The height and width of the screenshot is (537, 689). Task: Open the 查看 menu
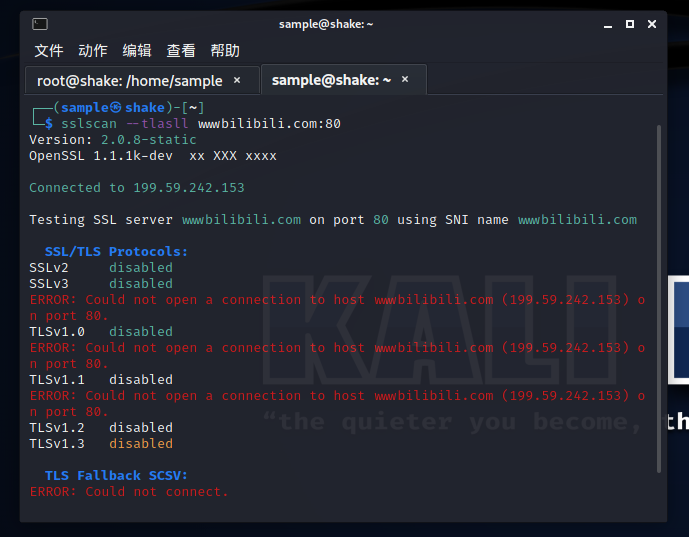181,51
